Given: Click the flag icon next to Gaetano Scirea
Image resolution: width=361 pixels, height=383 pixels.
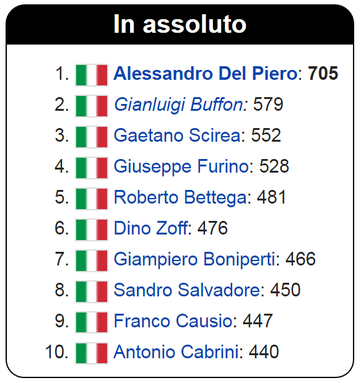Looking at the screenshot, I should (92, 137).
